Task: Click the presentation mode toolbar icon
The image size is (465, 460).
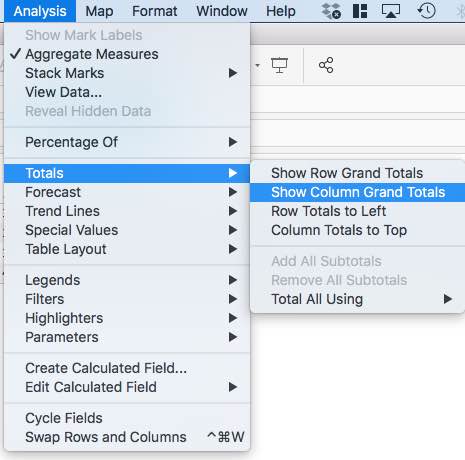Action: [279, 65]
